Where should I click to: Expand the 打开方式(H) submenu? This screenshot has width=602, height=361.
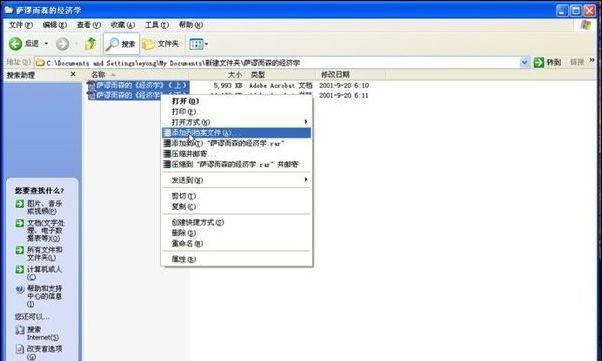tap(236, 122)
